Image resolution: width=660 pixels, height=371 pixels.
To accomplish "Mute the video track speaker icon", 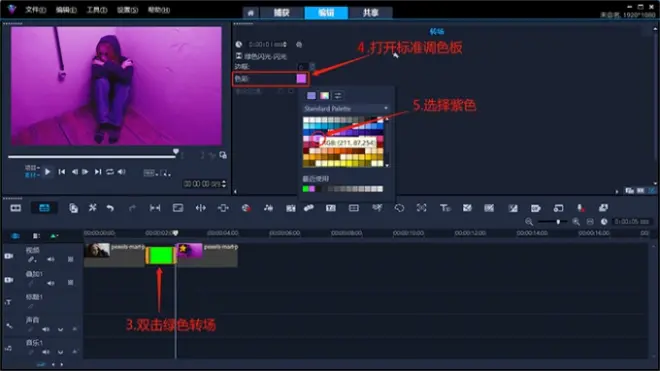I will (x=51, y=259).
